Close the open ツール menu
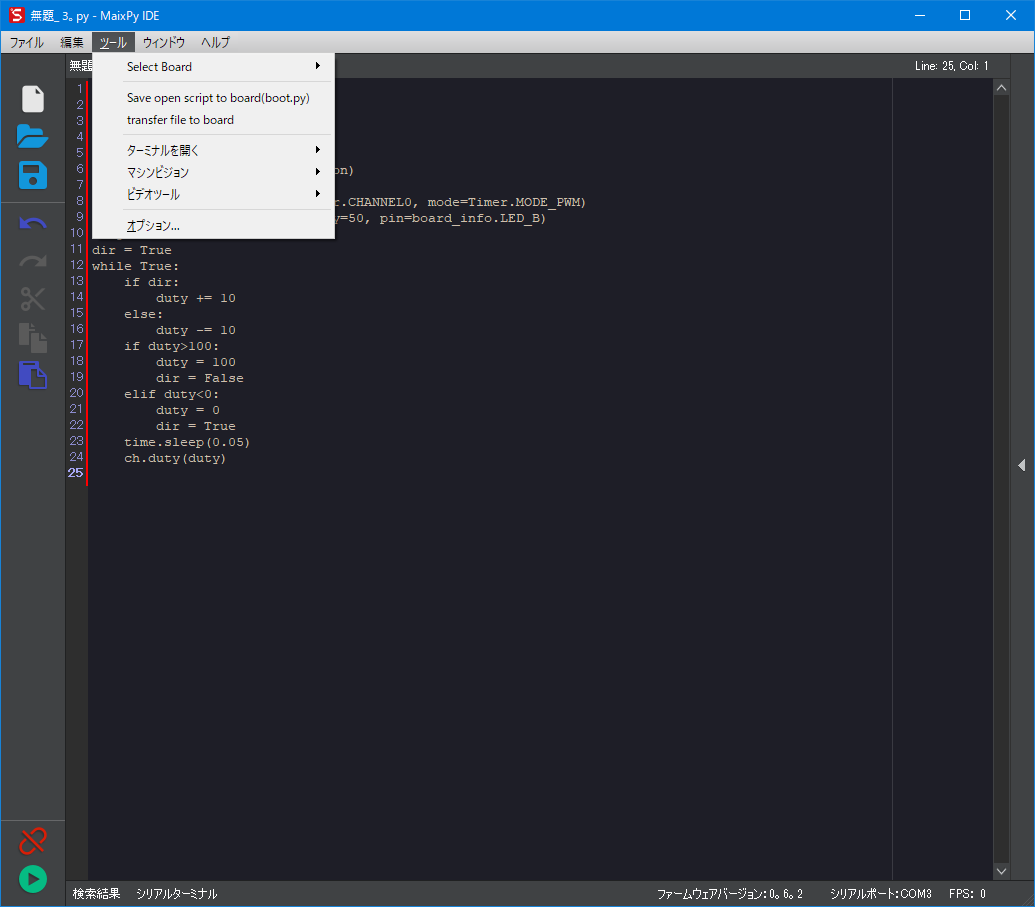The width and height of the screenshot is (1035, 907). (x=113, y=42)
